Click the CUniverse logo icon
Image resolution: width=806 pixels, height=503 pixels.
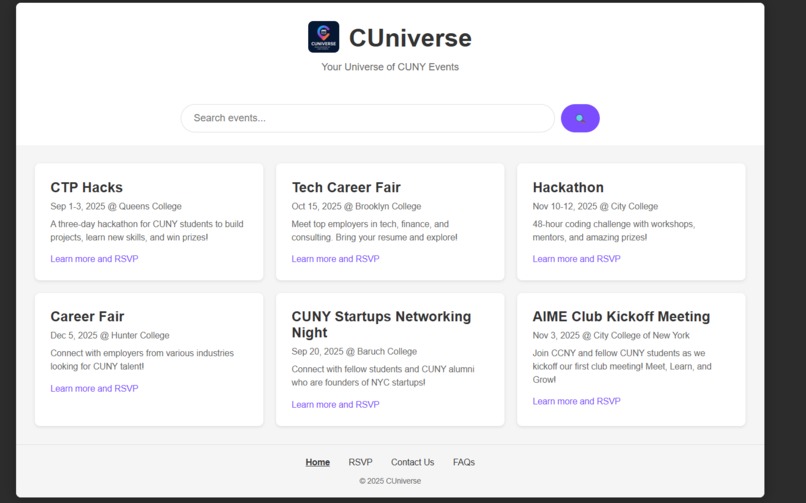(x=323, y=37)
